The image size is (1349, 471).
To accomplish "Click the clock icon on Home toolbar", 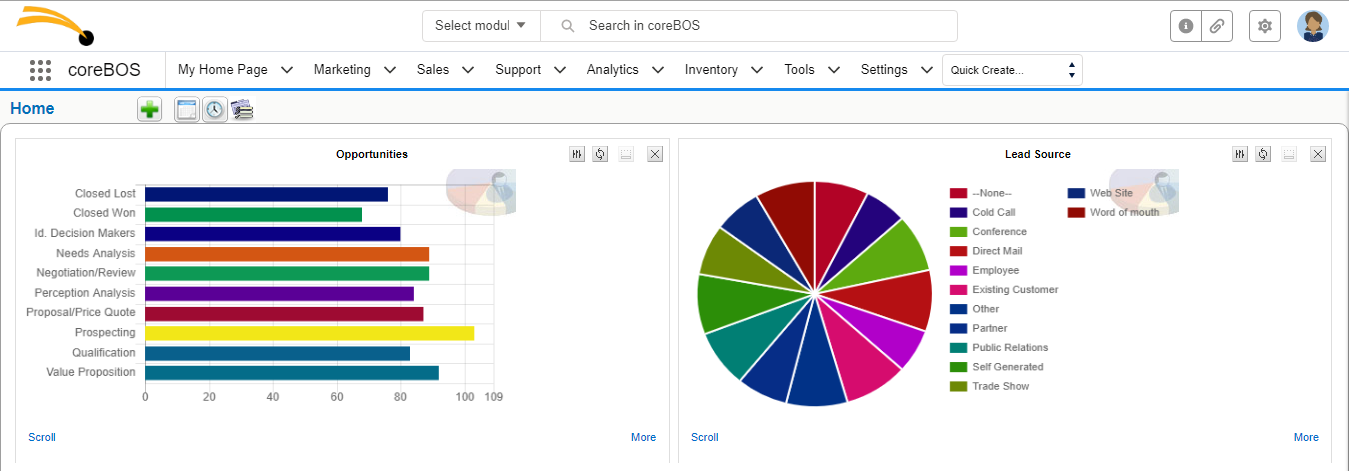I will click(214, 110).
